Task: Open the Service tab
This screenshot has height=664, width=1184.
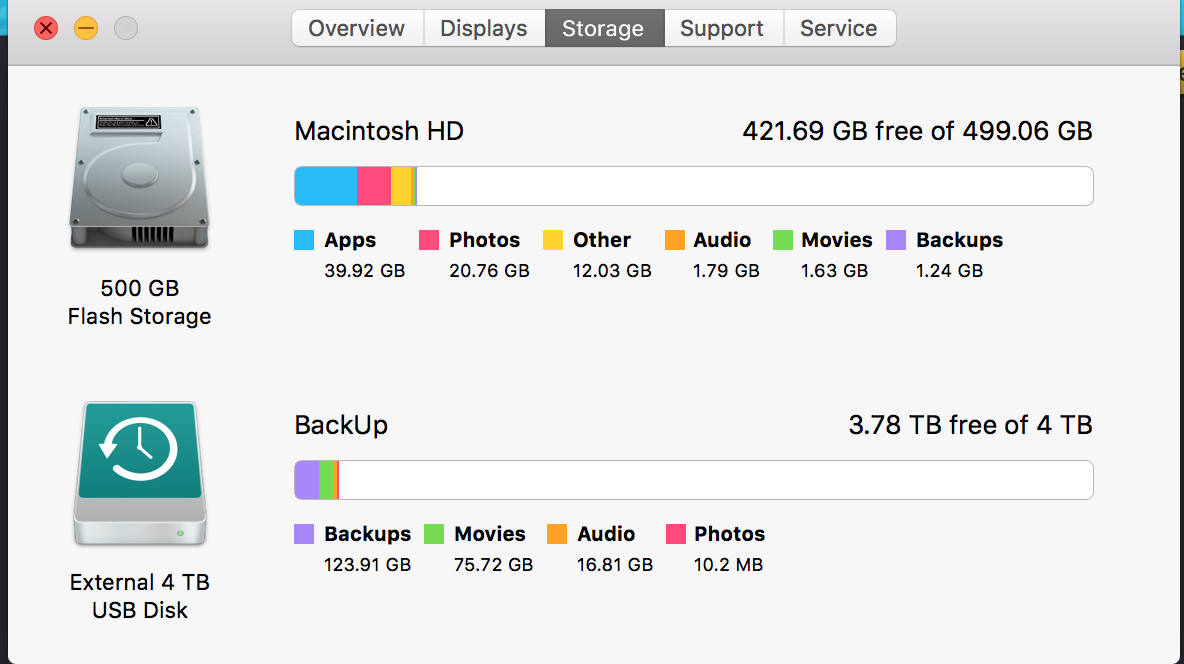Action: point(840,28)
